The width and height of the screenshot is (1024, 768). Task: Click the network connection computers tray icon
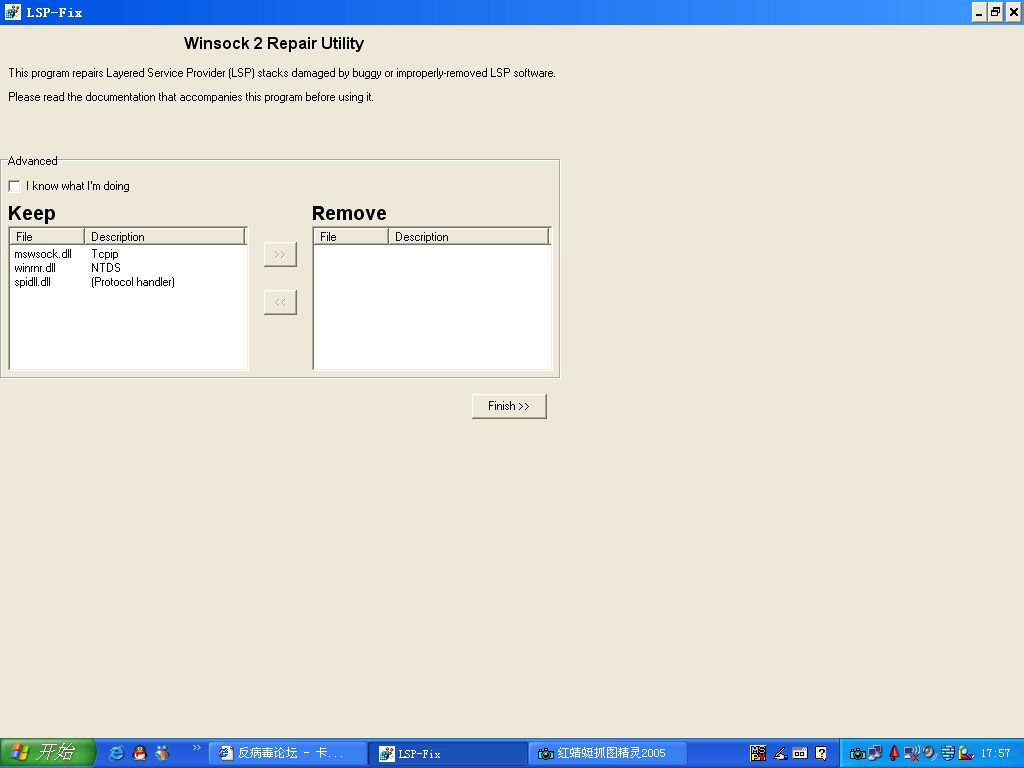coord(875,752)
